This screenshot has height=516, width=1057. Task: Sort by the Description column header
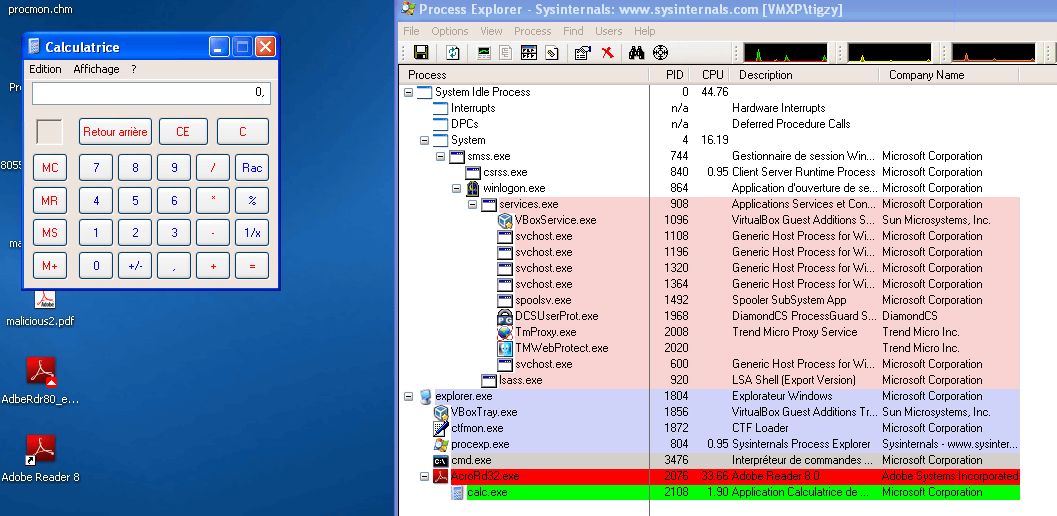[806, 75]
